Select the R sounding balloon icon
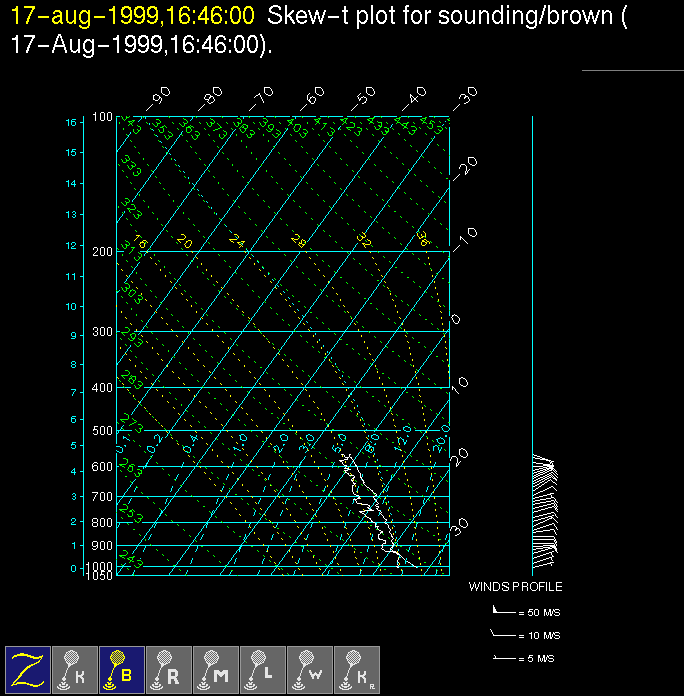Screen dimensions: 684x696 pos(169,669)
